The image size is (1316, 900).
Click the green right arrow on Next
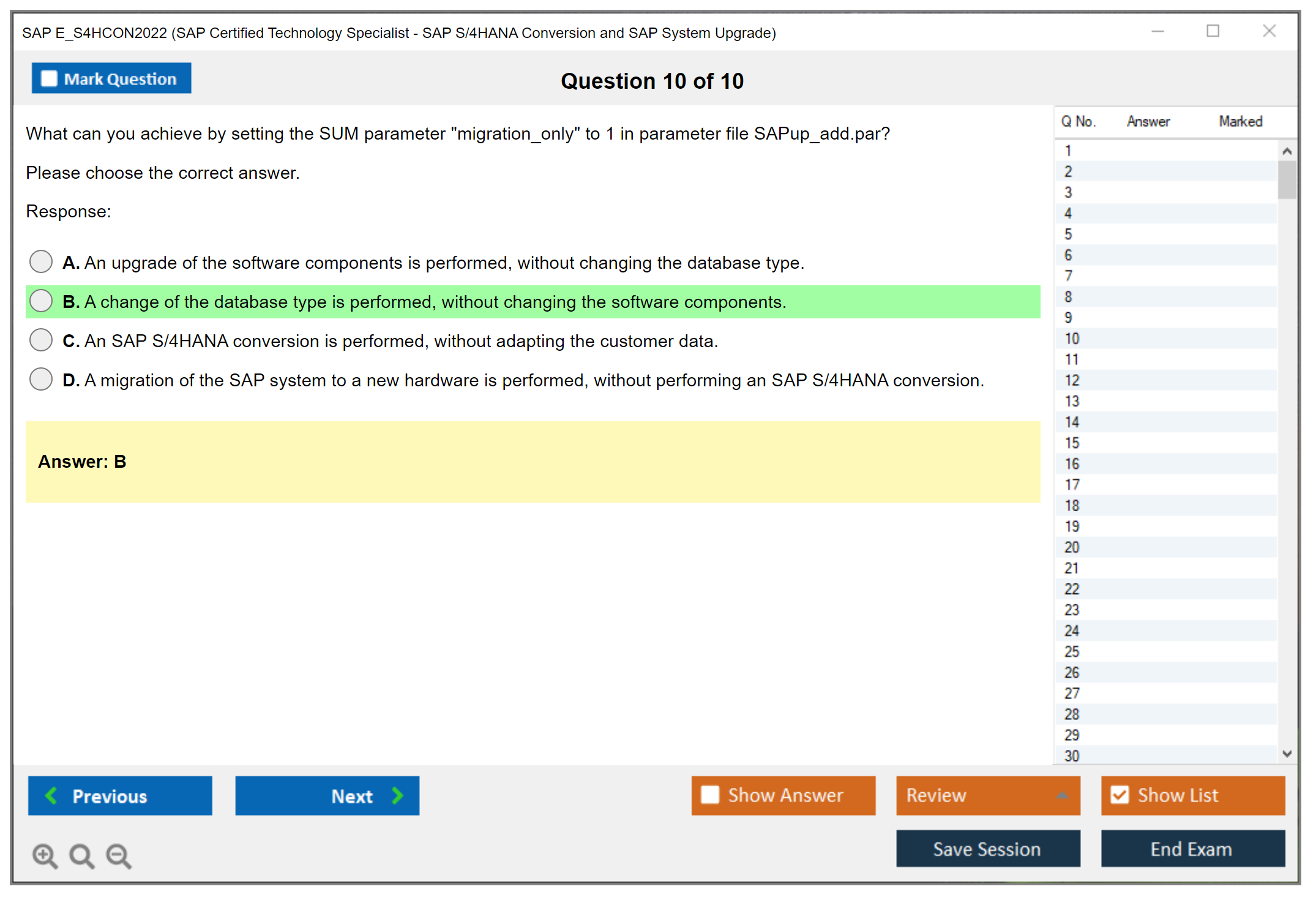point(397,795)
